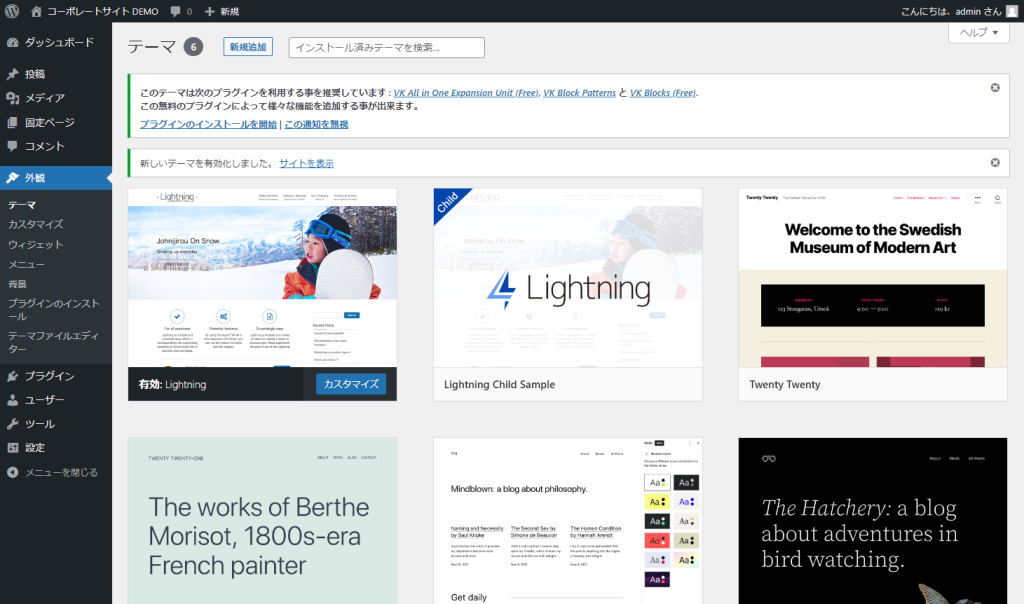Go to メディア library in sidebar

coord(44,98)
